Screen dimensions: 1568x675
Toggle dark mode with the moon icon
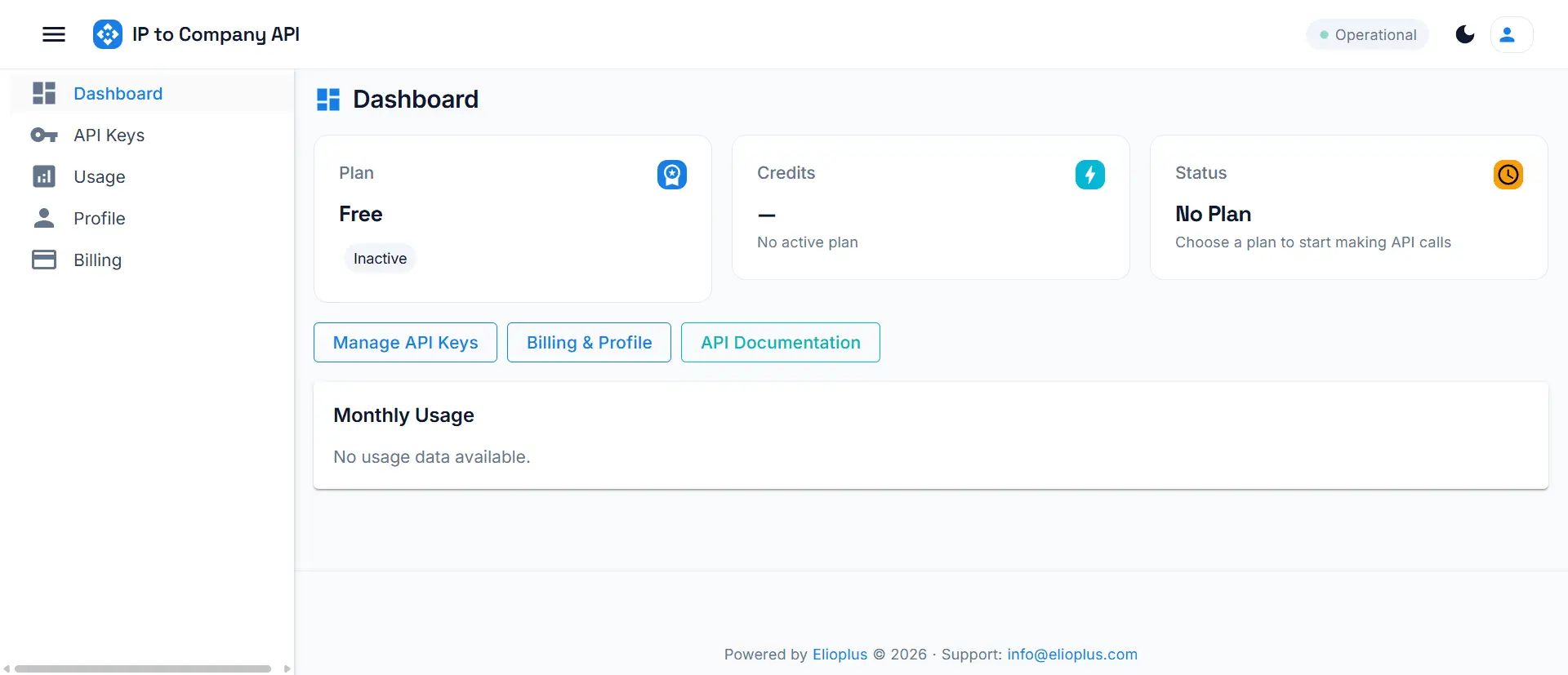point(1465,34)
